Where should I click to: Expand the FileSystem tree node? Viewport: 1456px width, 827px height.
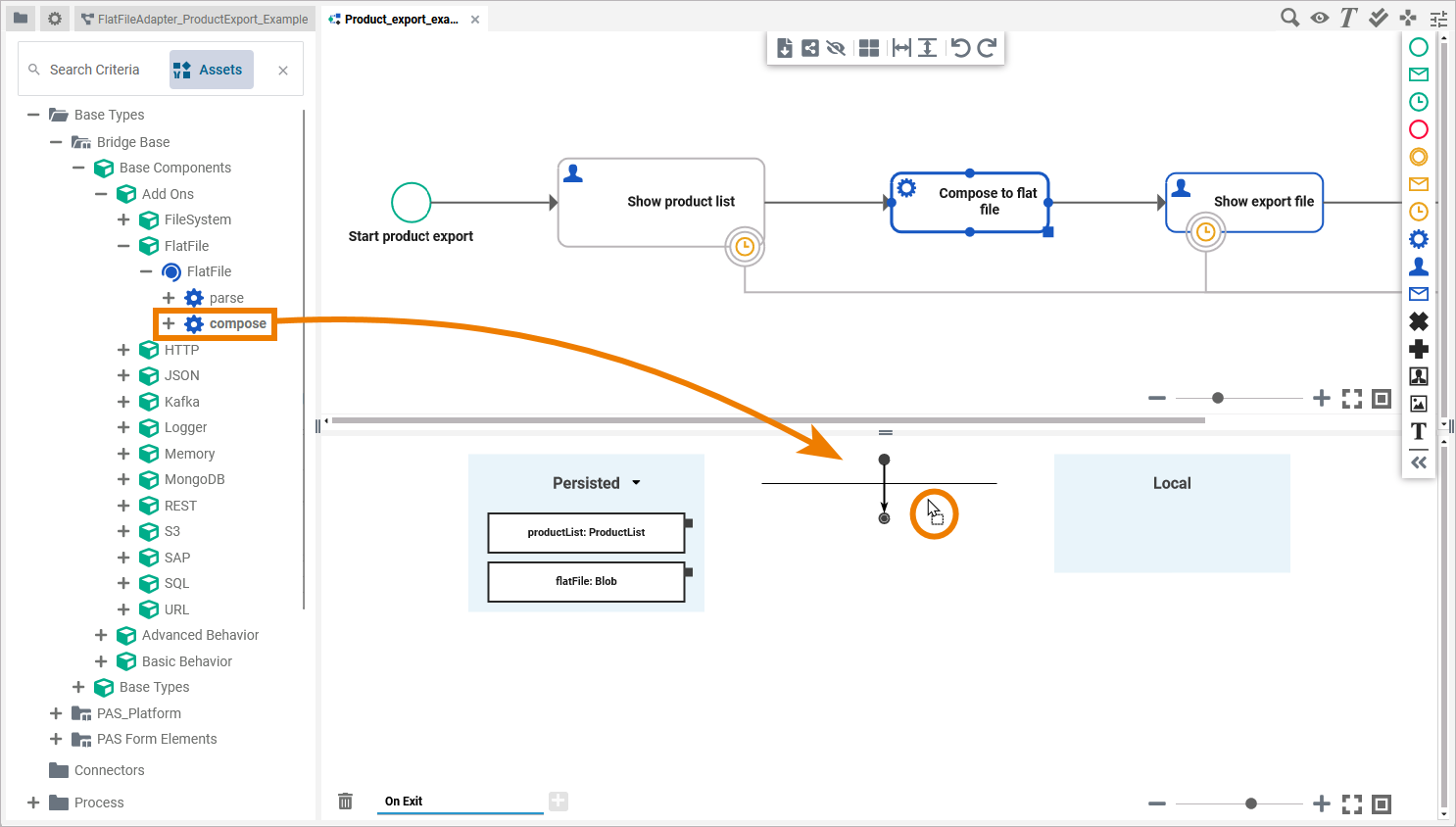[123, 219]
